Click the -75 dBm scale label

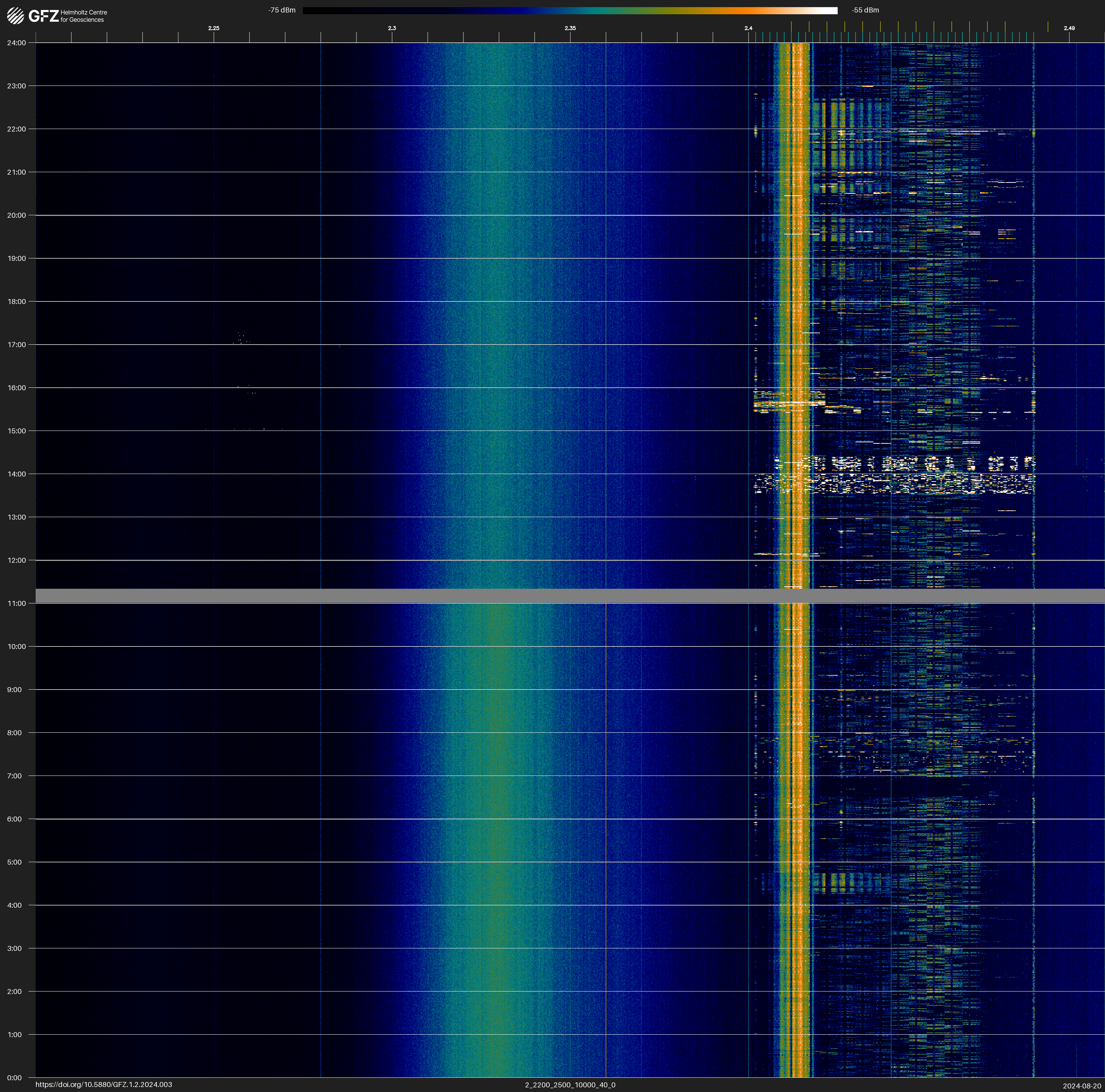coord(281,10)
